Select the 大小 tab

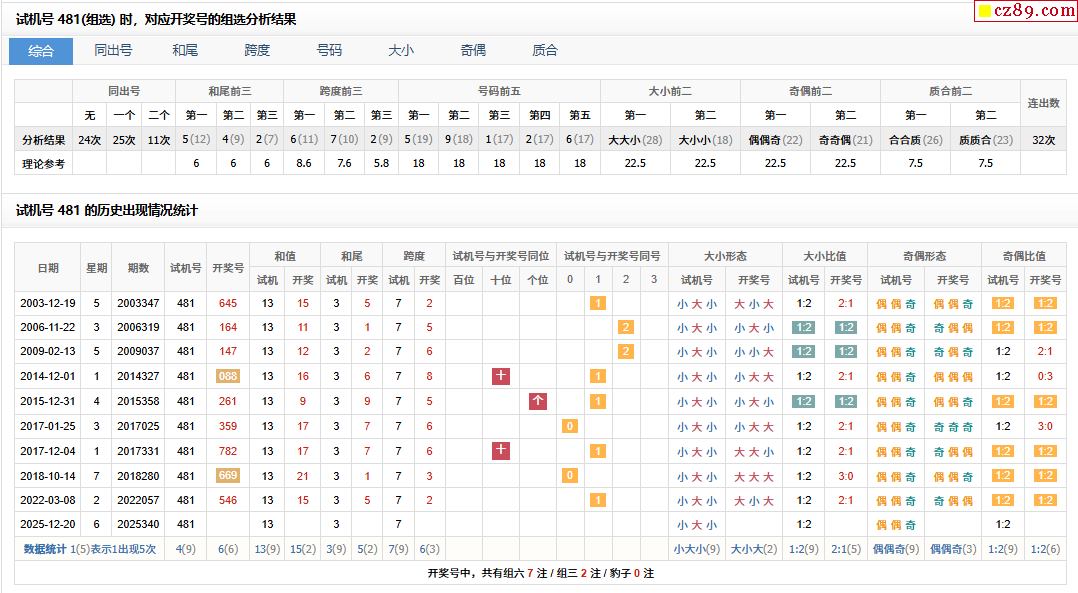[x=401, y=50]
